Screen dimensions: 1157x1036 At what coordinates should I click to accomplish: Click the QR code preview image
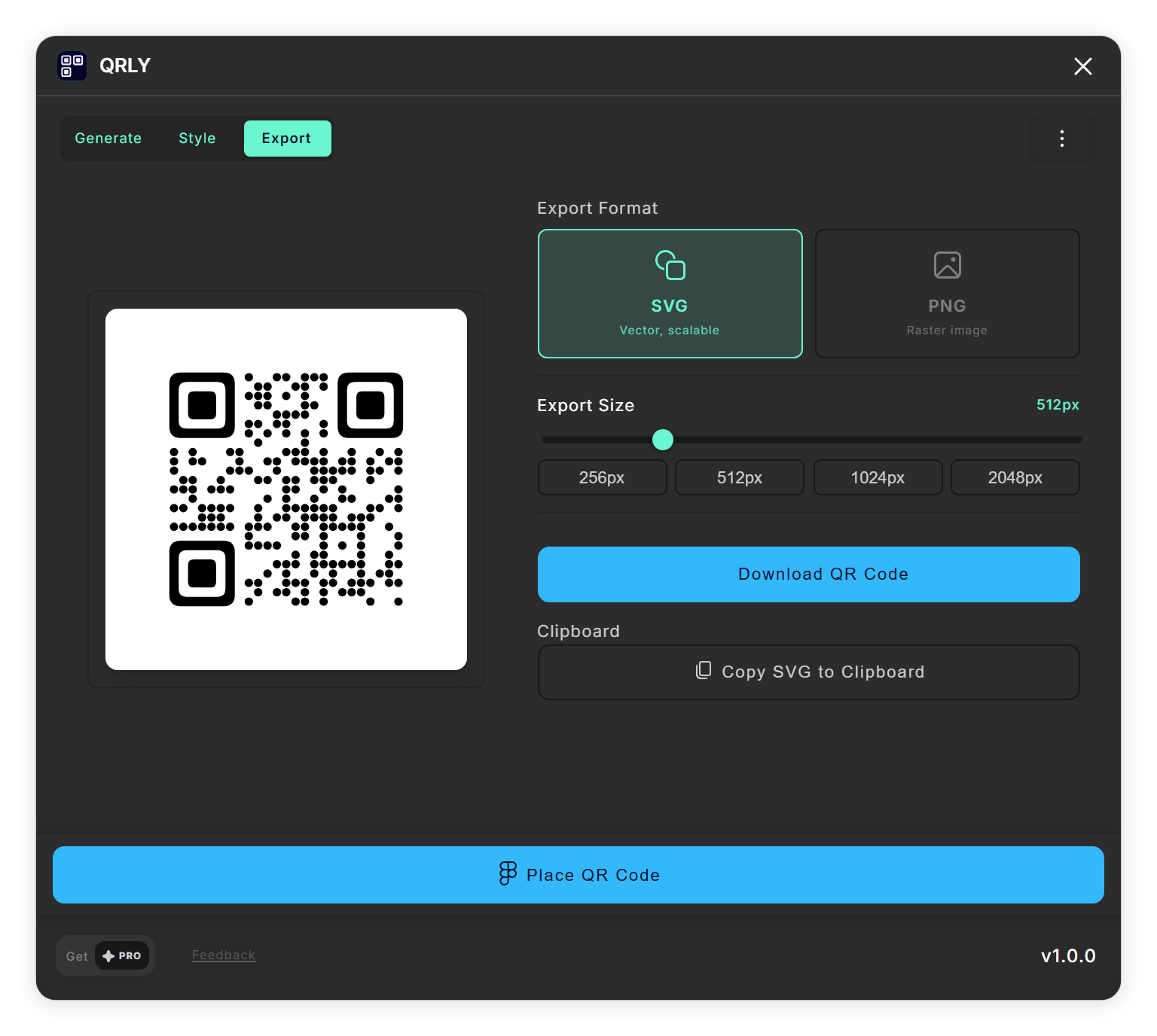(x=286, y=489)
